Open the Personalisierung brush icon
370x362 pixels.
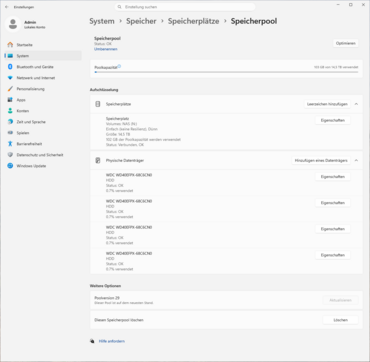pyautogui.click(x=10, y=89)
